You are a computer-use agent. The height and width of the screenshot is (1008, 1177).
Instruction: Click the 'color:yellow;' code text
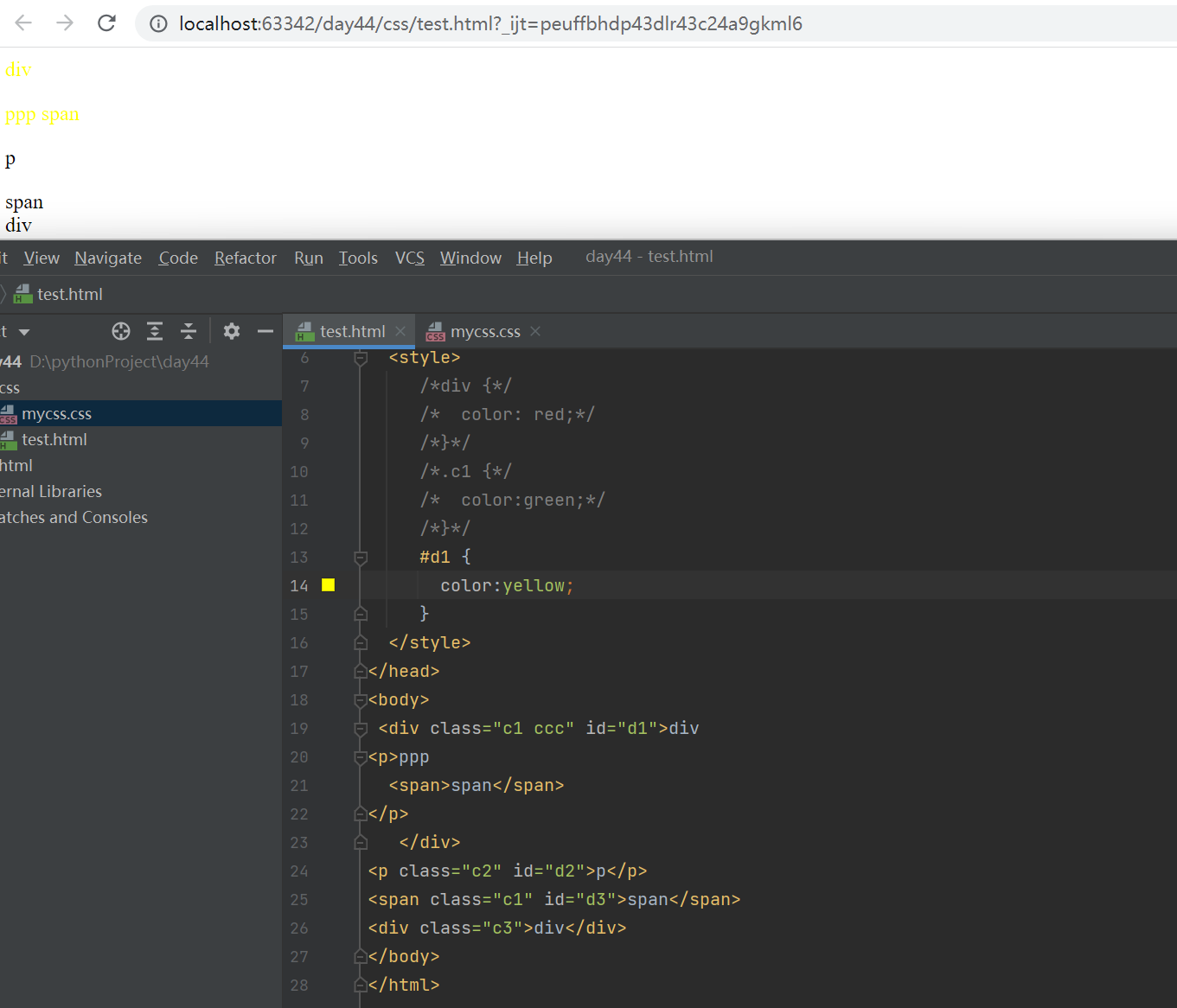(507, 585)
